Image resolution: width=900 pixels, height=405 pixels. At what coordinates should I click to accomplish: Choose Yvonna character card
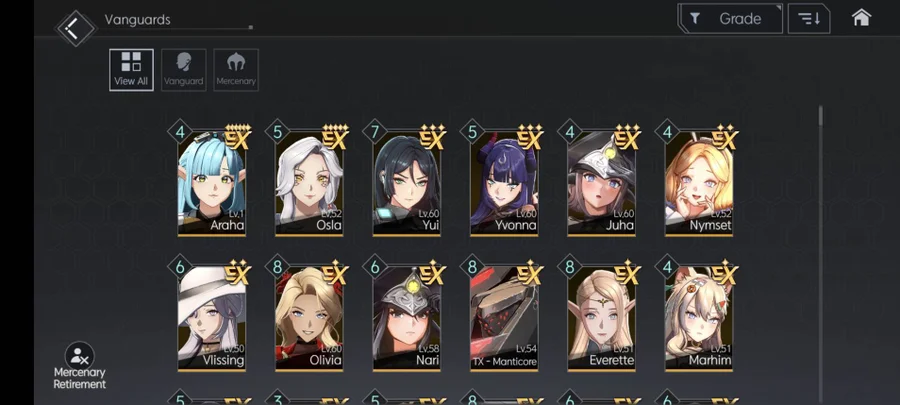(x=505, y=182)
